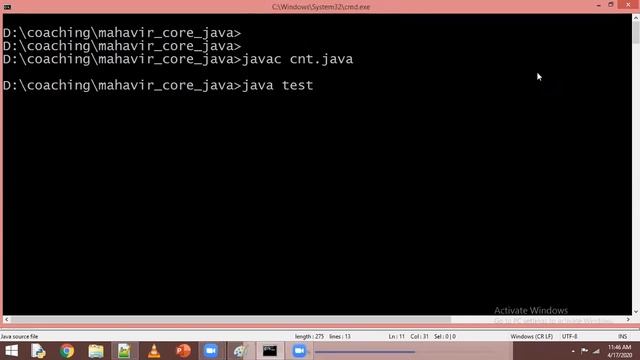Close the cmd.exe window
The height and width of the screenshot is (360, 640).
click(x=629, y=5)
